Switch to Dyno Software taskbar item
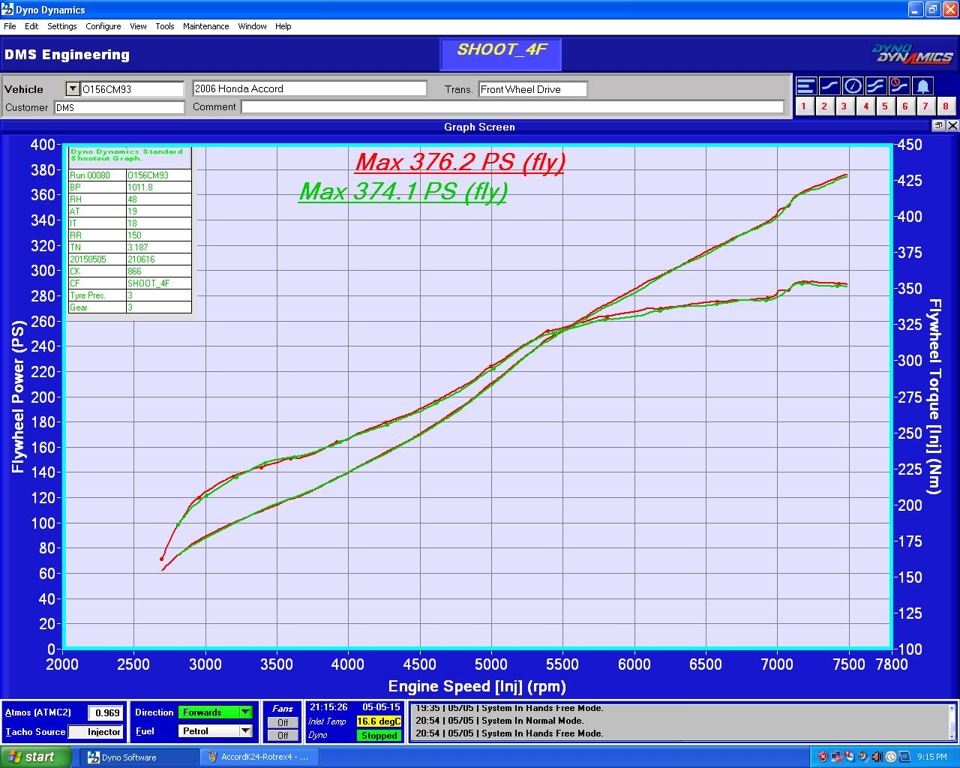 pos(138,758)
